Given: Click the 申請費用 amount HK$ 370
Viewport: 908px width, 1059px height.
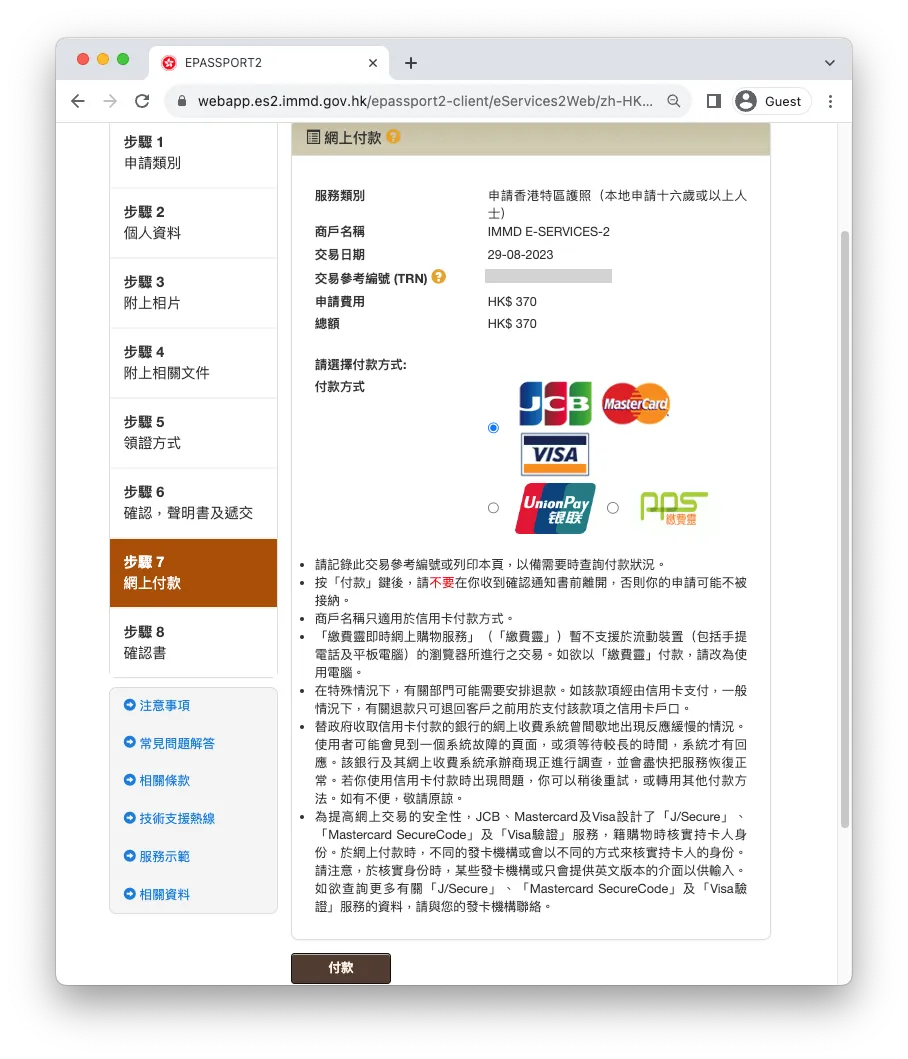Looking at the screenshot, I should (x=512, y=301).
